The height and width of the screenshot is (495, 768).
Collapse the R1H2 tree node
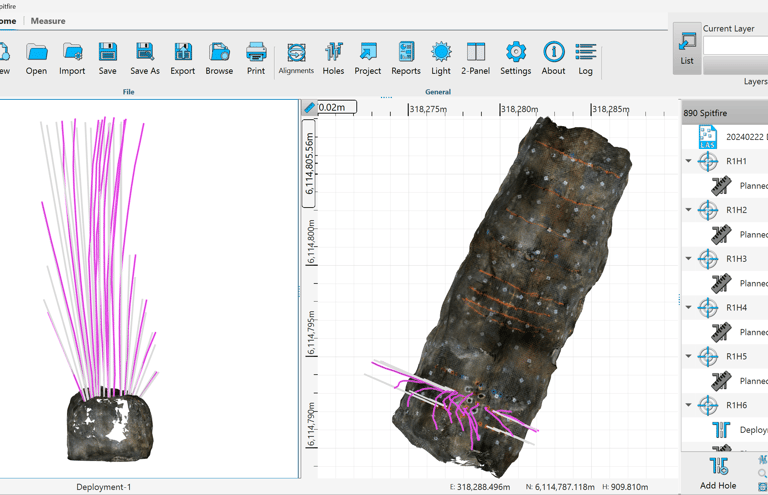689,210
